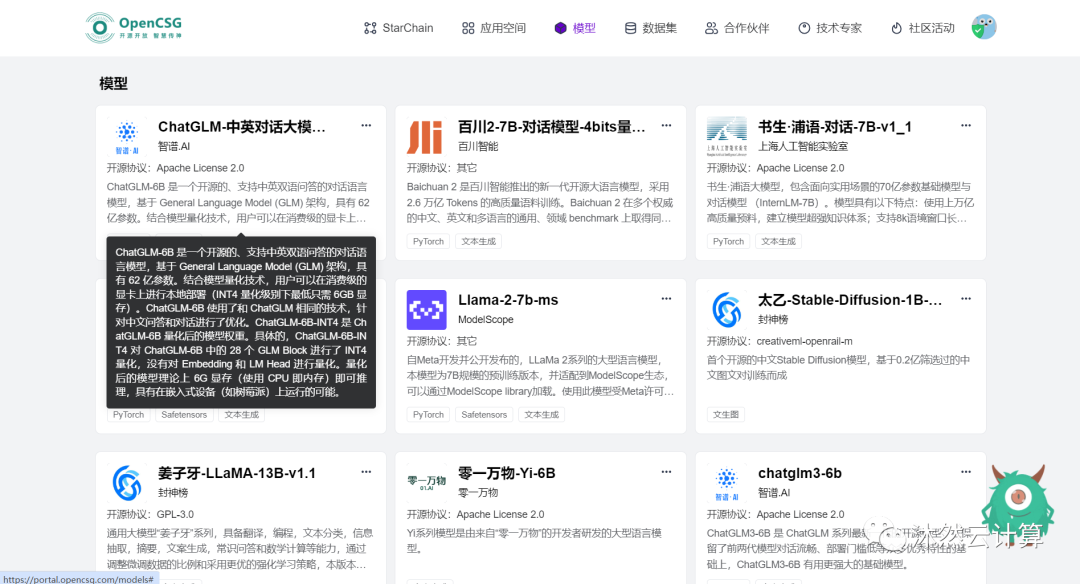
Task: Open the StarChain menu item
Action: [399, 28]
